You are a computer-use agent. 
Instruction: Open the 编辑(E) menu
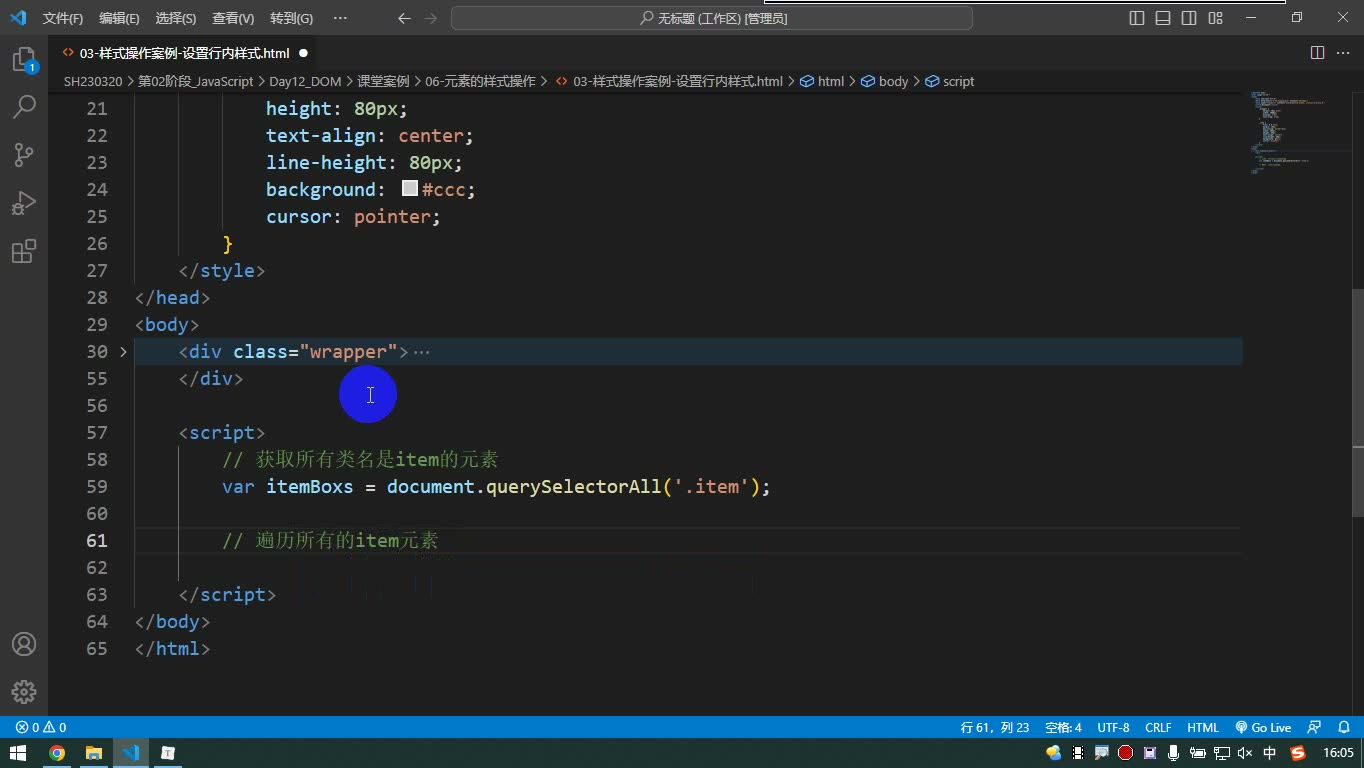pos(120,18)
